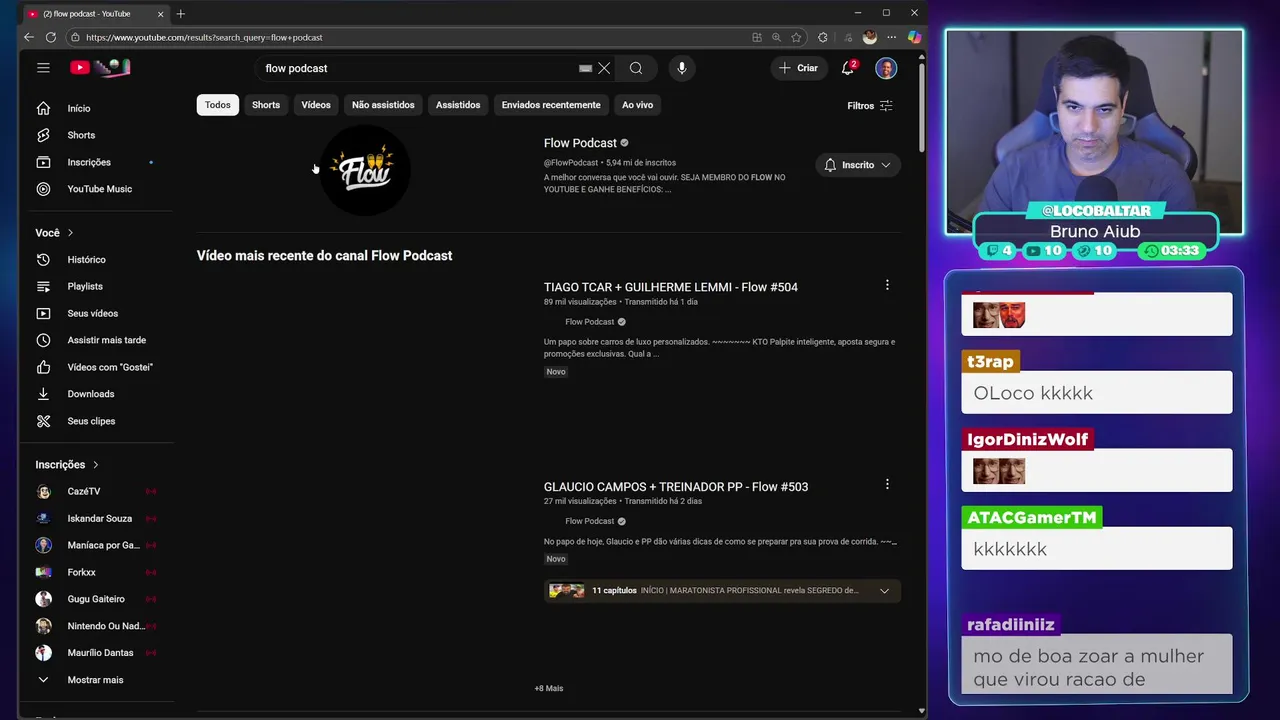Open GLAUCIO CAMPOS + TREINADOR PP video
This screenshot has width=1280, height=720.
coord(675,487)
